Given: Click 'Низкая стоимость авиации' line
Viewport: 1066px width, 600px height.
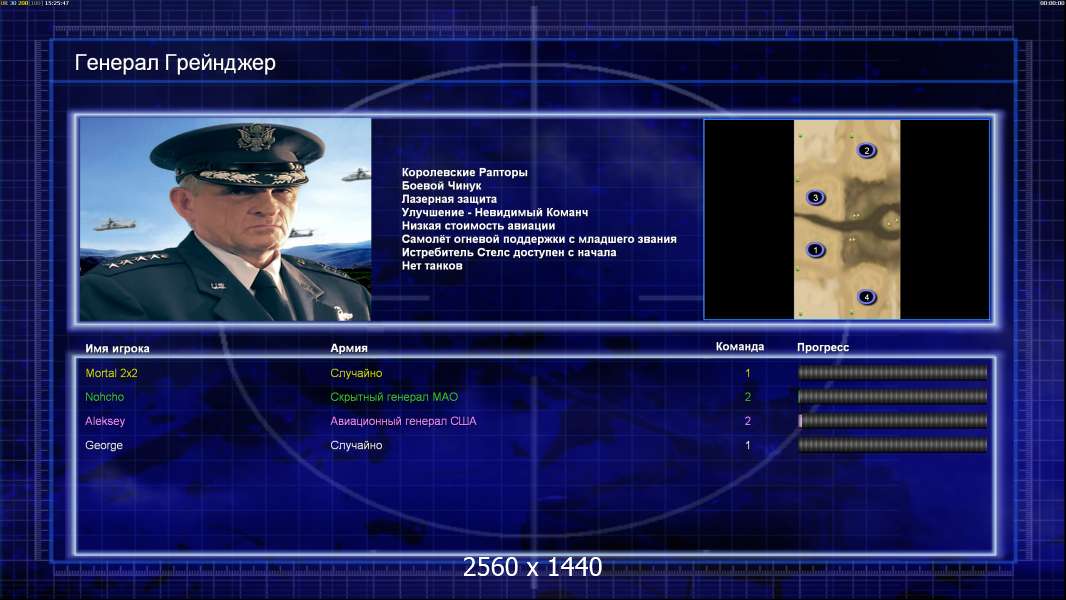Looking at the screenshot, I should pos(478,226).
